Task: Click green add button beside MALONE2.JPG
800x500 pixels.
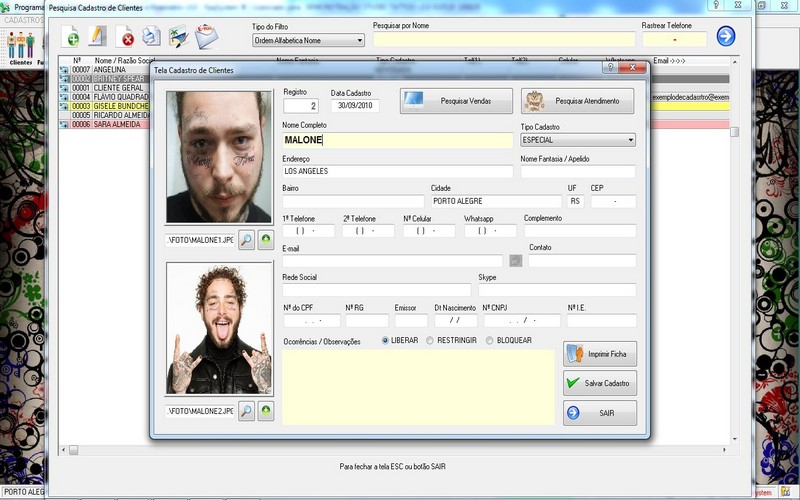Action: tap(266, 411)
